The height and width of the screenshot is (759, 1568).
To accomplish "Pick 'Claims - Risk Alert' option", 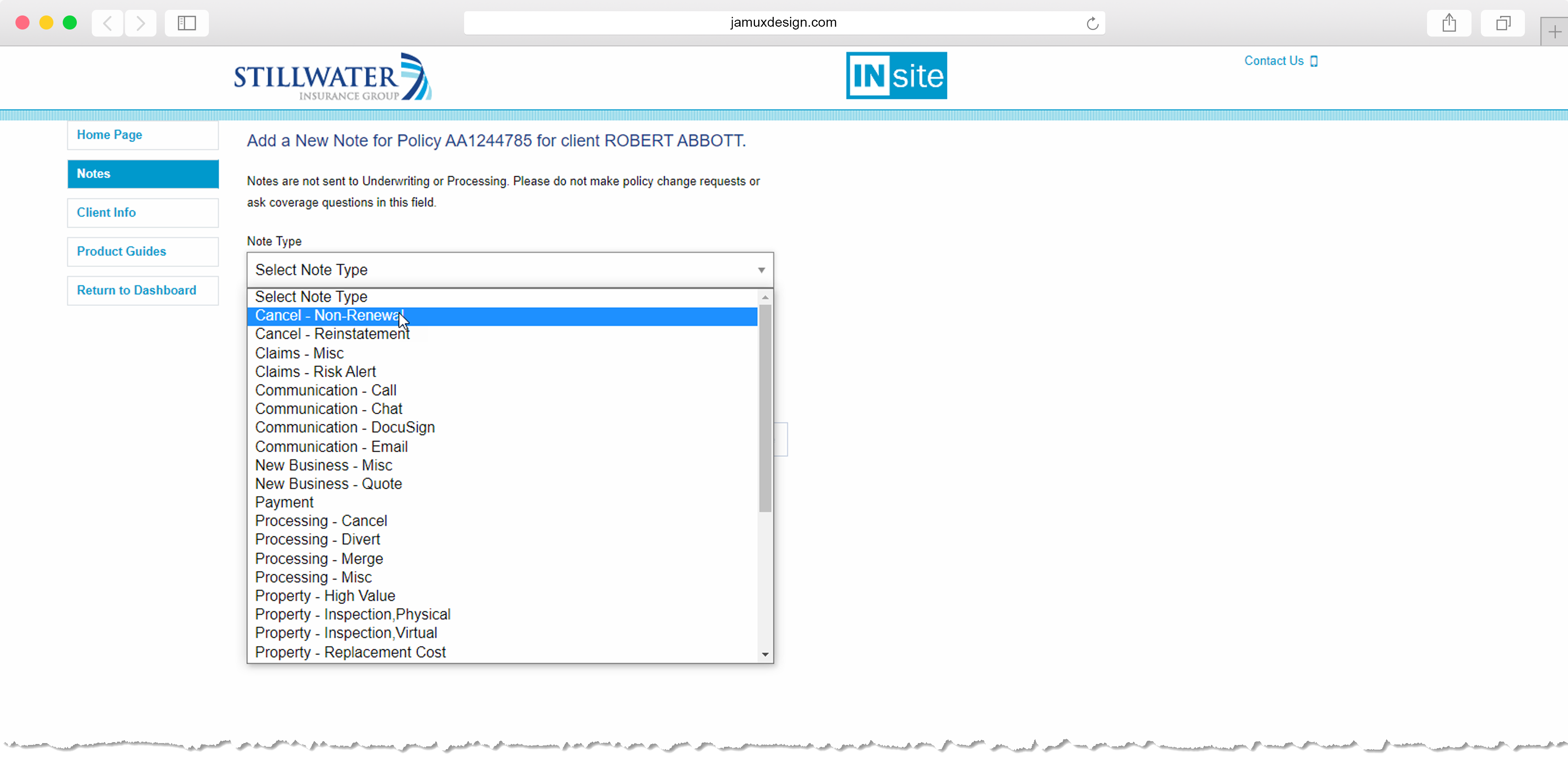I will pos(502,372).
